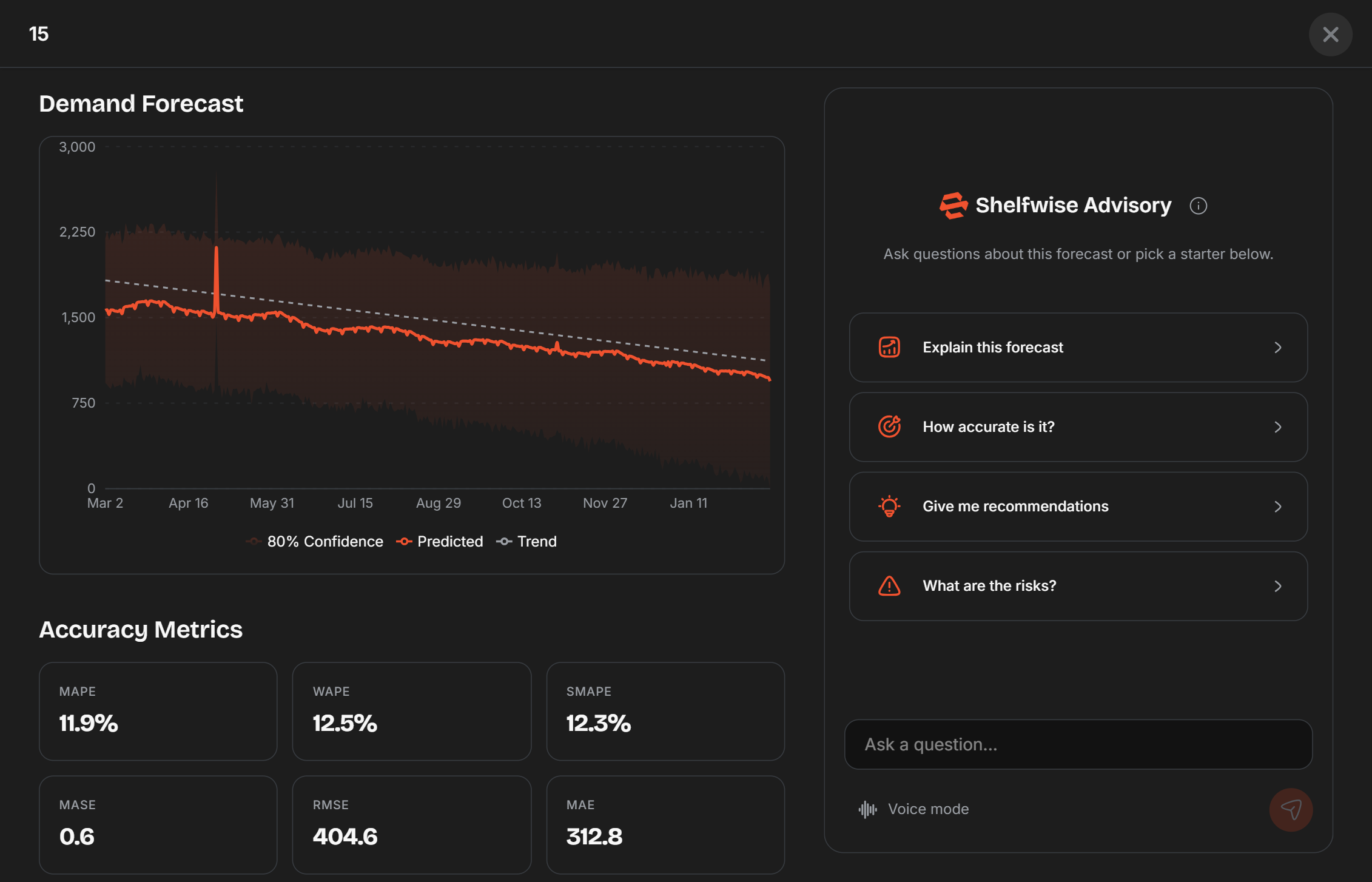Click the Explain this forecast chart icon
The image size is (1372, 882).
click(x=889, y=347)
